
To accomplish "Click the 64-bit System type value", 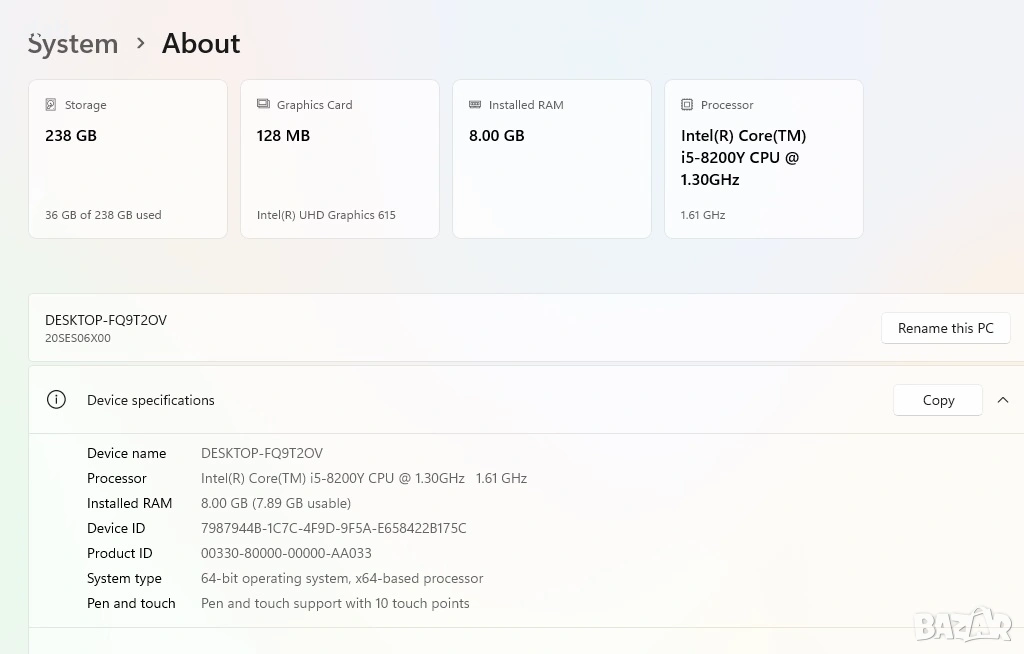I will coord(342,578).
